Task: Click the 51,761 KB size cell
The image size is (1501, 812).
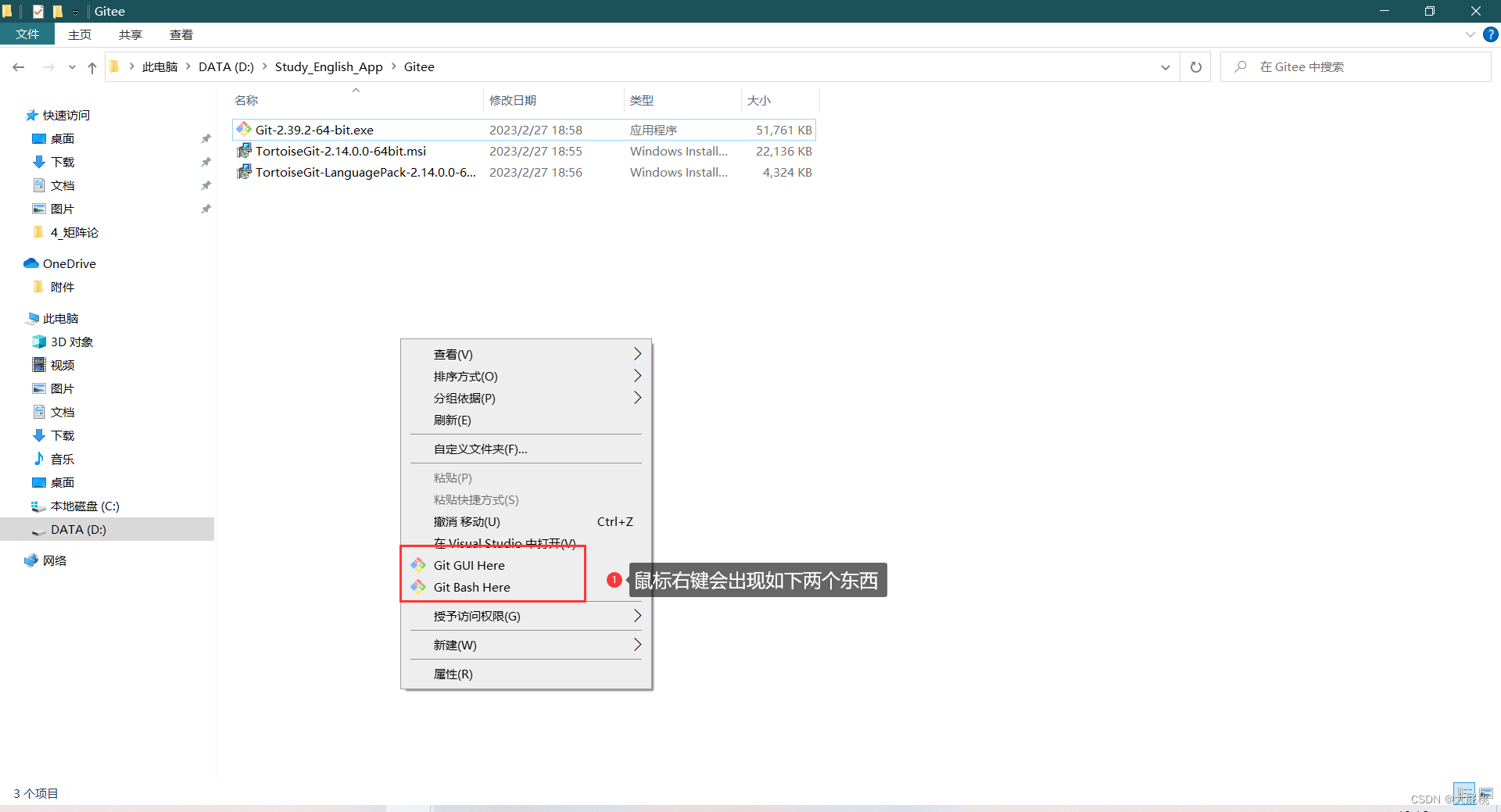Action: tap(783, 130)
